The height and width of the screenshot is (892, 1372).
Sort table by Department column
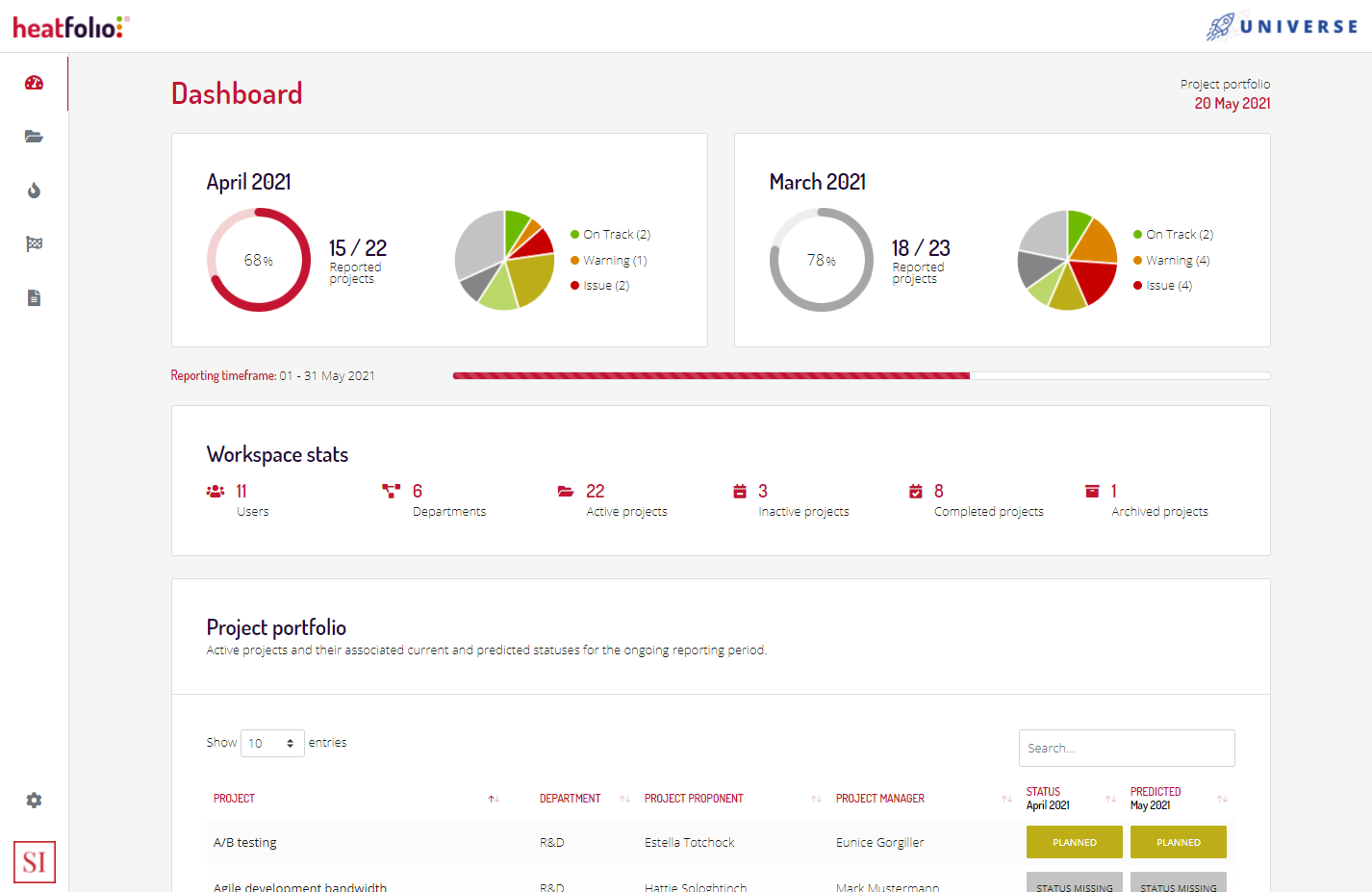click(570, 799)
